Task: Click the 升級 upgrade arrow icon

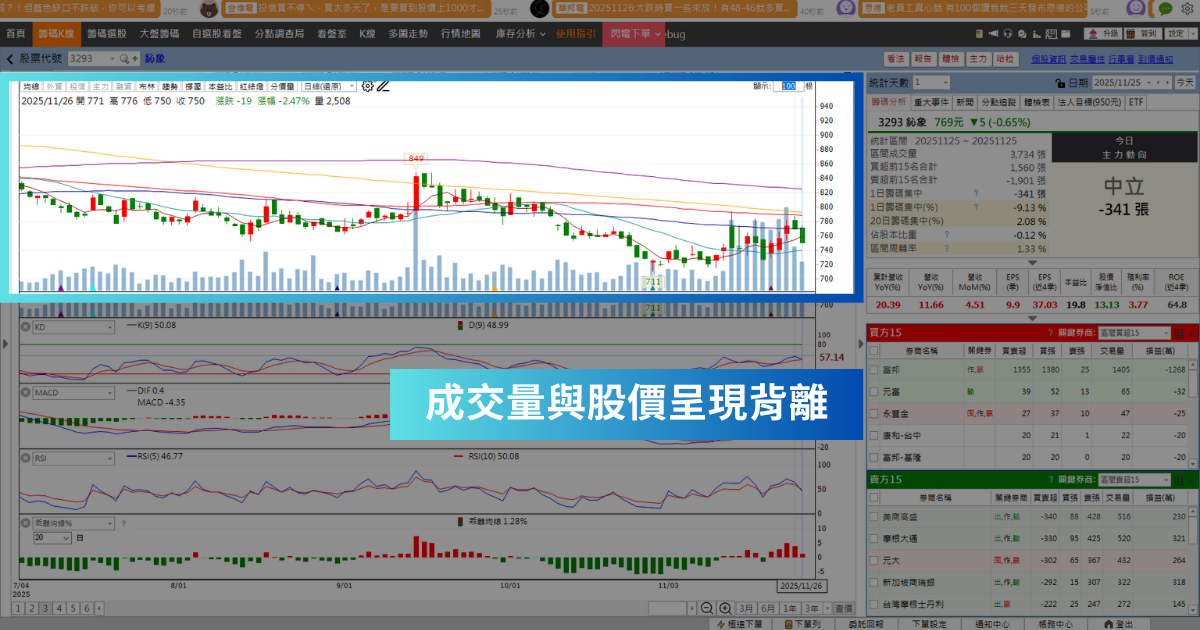Action: coord(1093,33)
